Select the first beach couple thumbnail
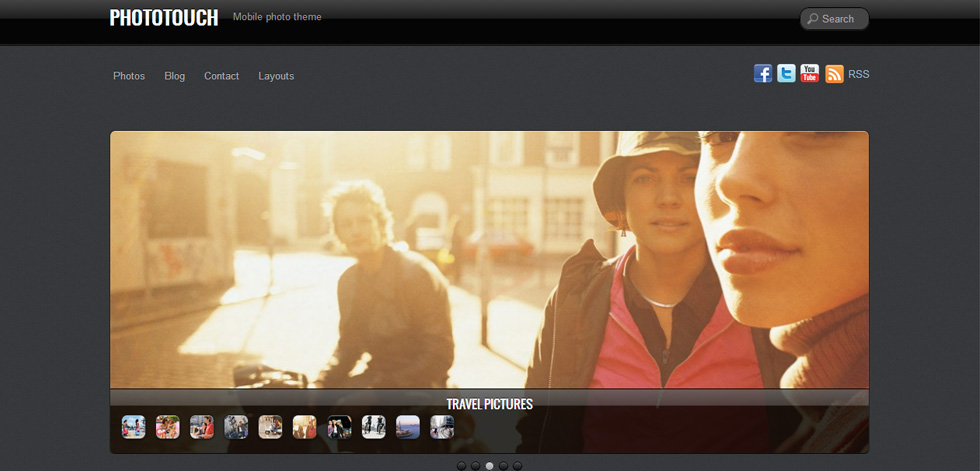Screen dimensions: 980x471 point(134,427)
